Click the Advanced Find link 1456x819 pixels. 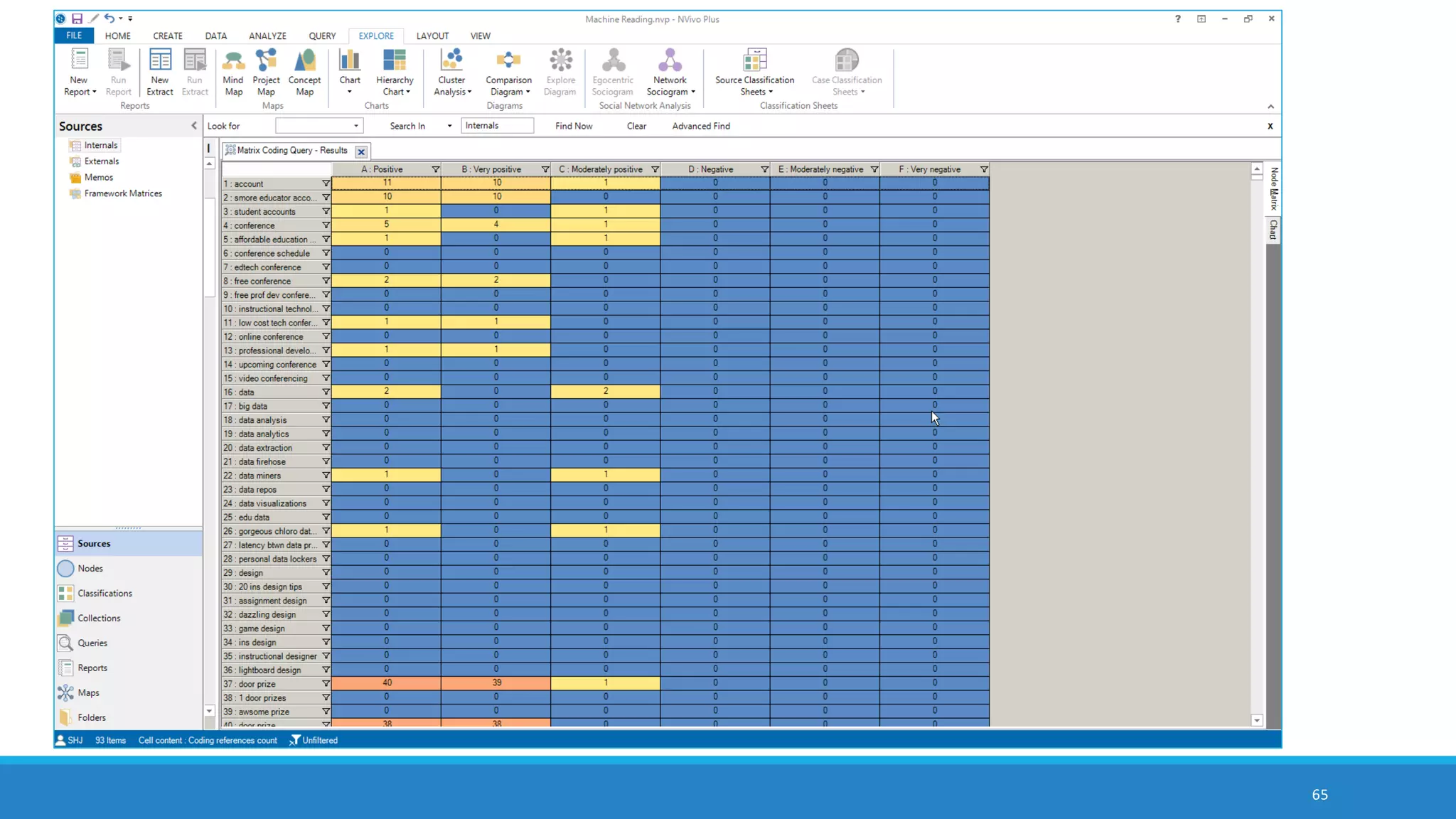tap(700, 126)
